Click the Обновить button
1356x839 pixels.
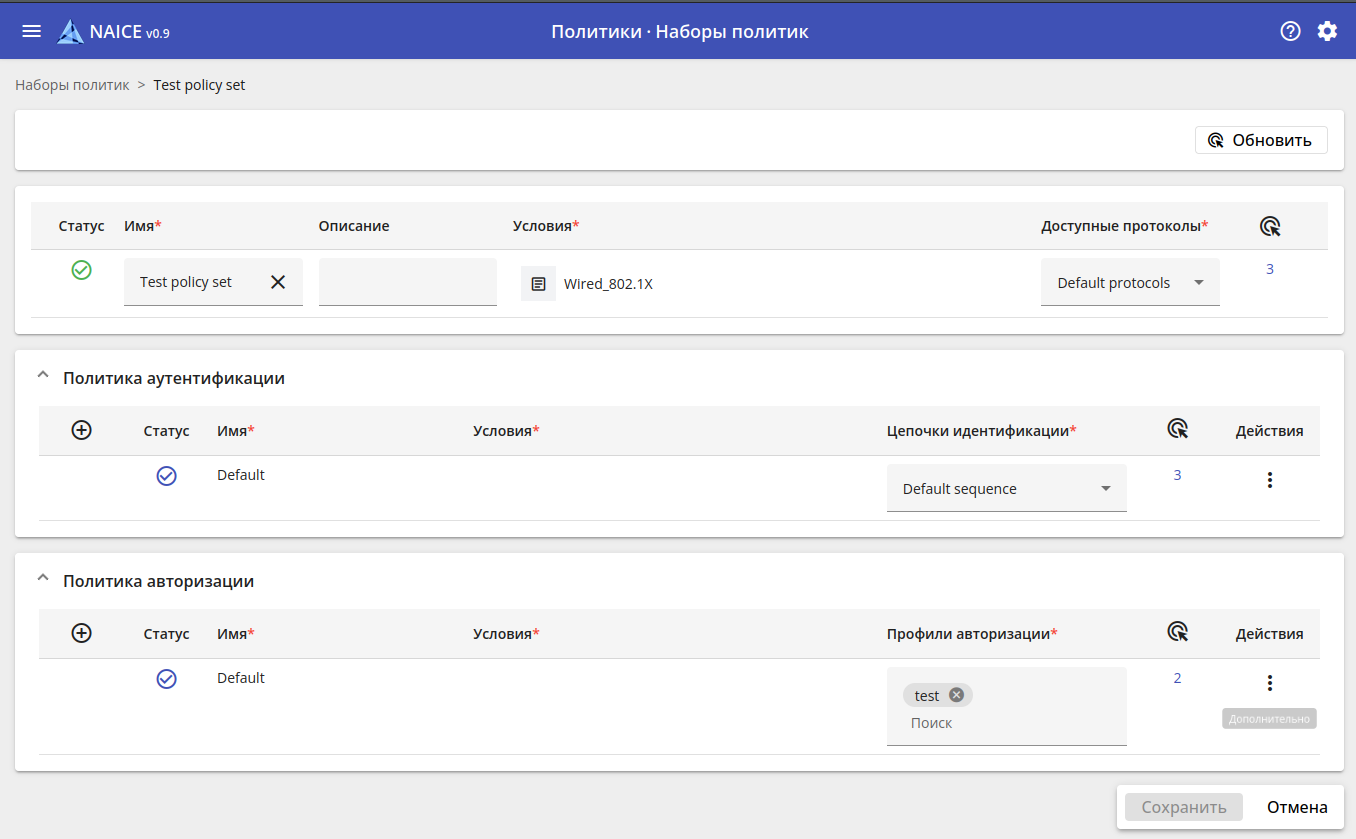tap(1260, 140)
